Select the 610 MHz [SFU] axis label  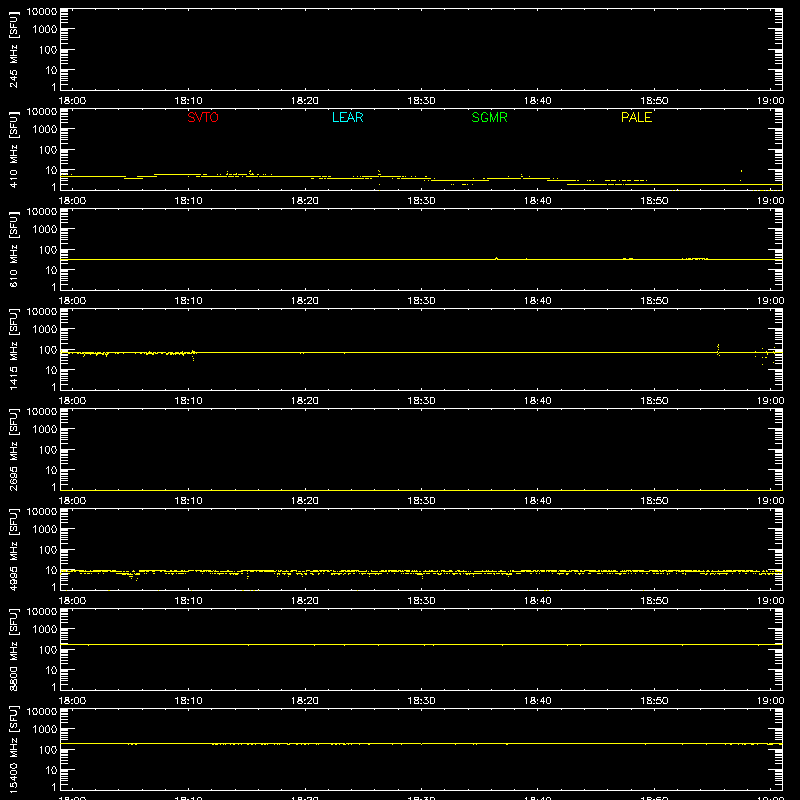(x=13, y=249)
